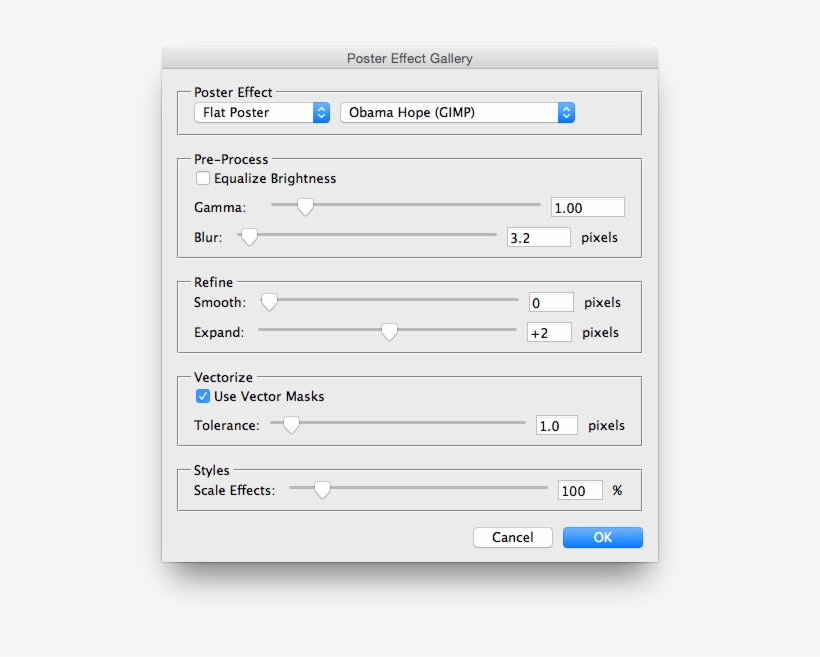The height and width of the screenshot is (657, 820).
Task: Select the Scale Effects percentage field
Action: [579, 490]
